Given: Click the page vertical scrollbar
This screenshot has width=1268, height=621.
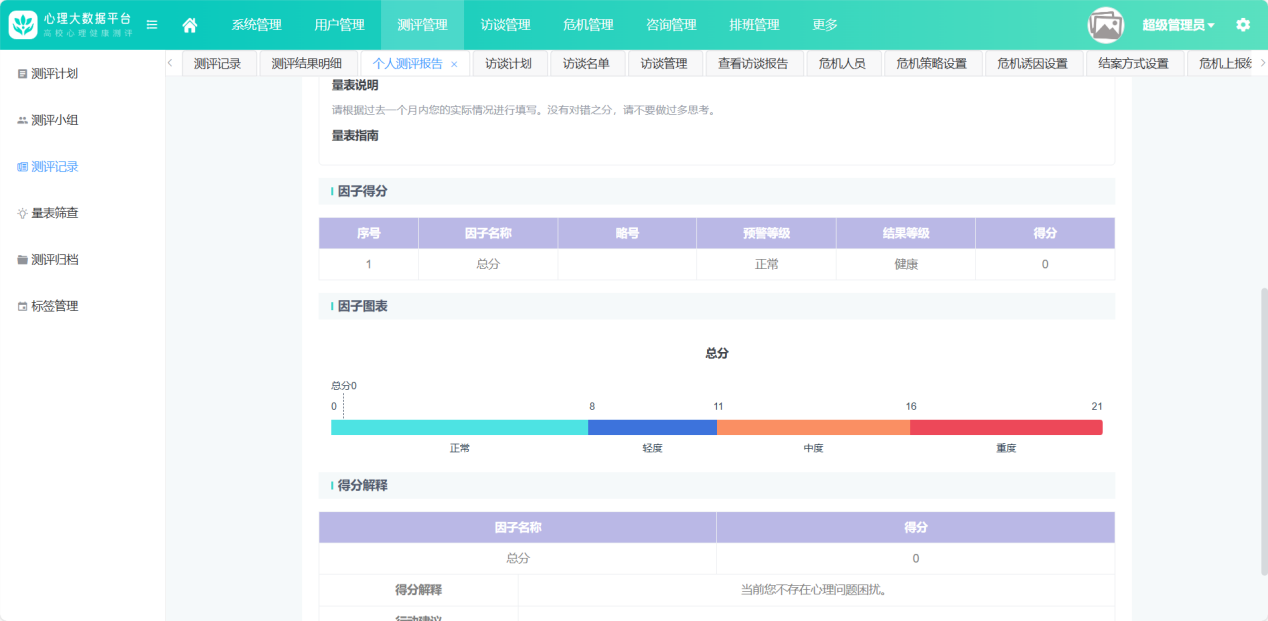Looking at the screenshot, I should (x=1262, y=400).
